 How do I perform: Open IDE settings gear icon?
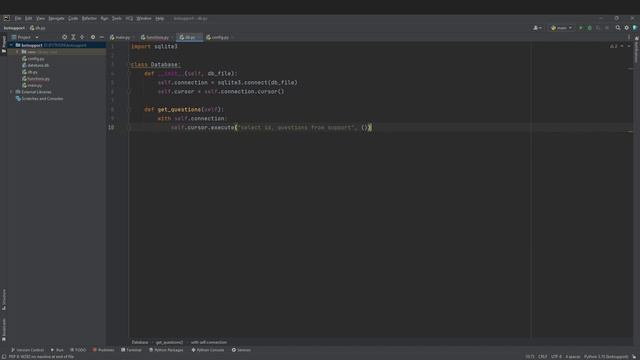click(627, 28)
